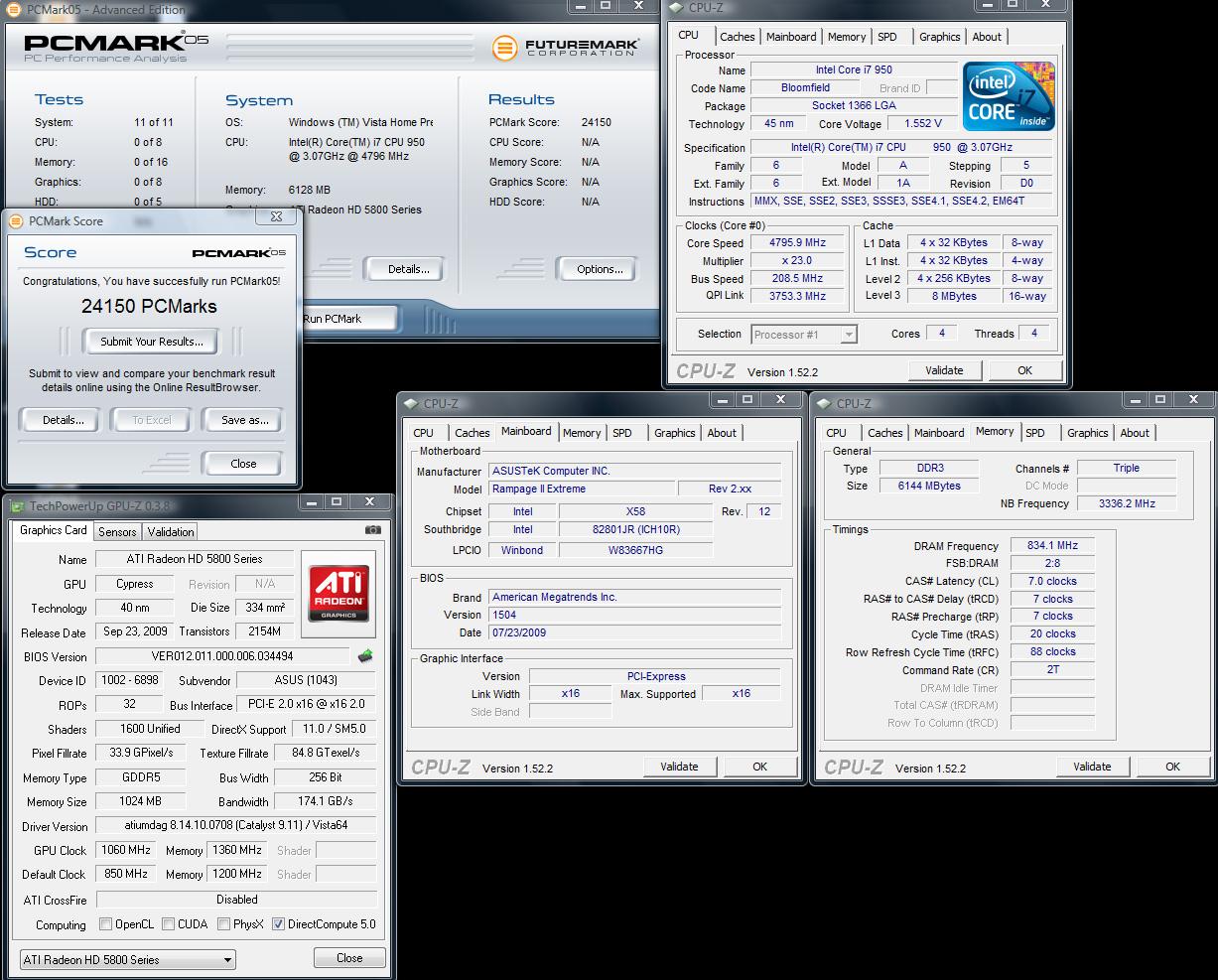Open Mainboard tab in the CPU-Z processor window

click(791, 37)
